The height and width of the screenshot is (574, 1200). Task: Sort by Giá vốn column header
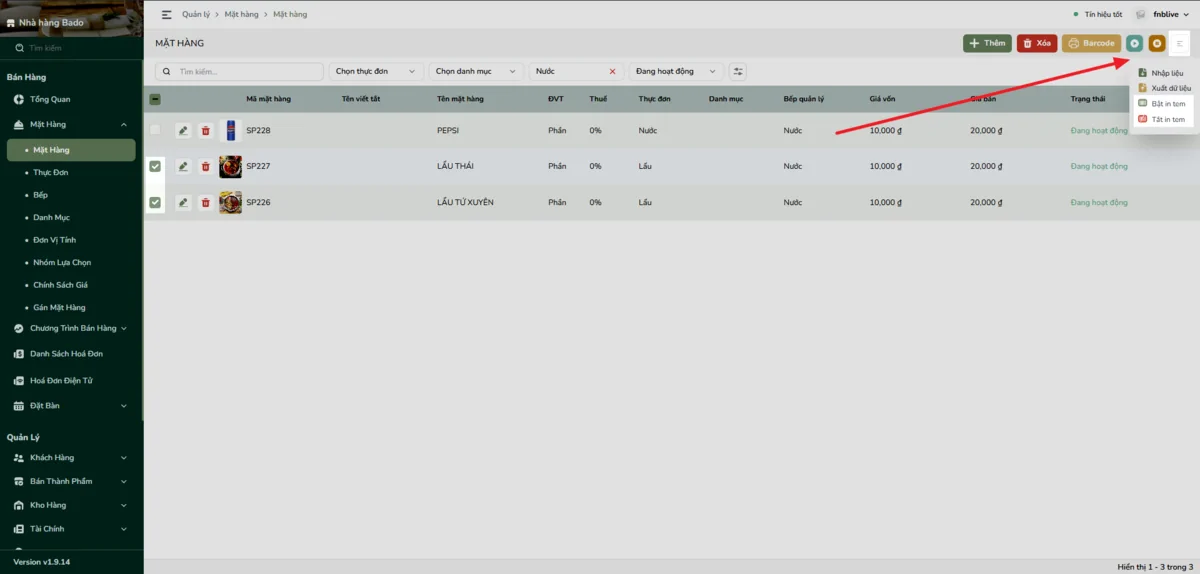point(882,99)
